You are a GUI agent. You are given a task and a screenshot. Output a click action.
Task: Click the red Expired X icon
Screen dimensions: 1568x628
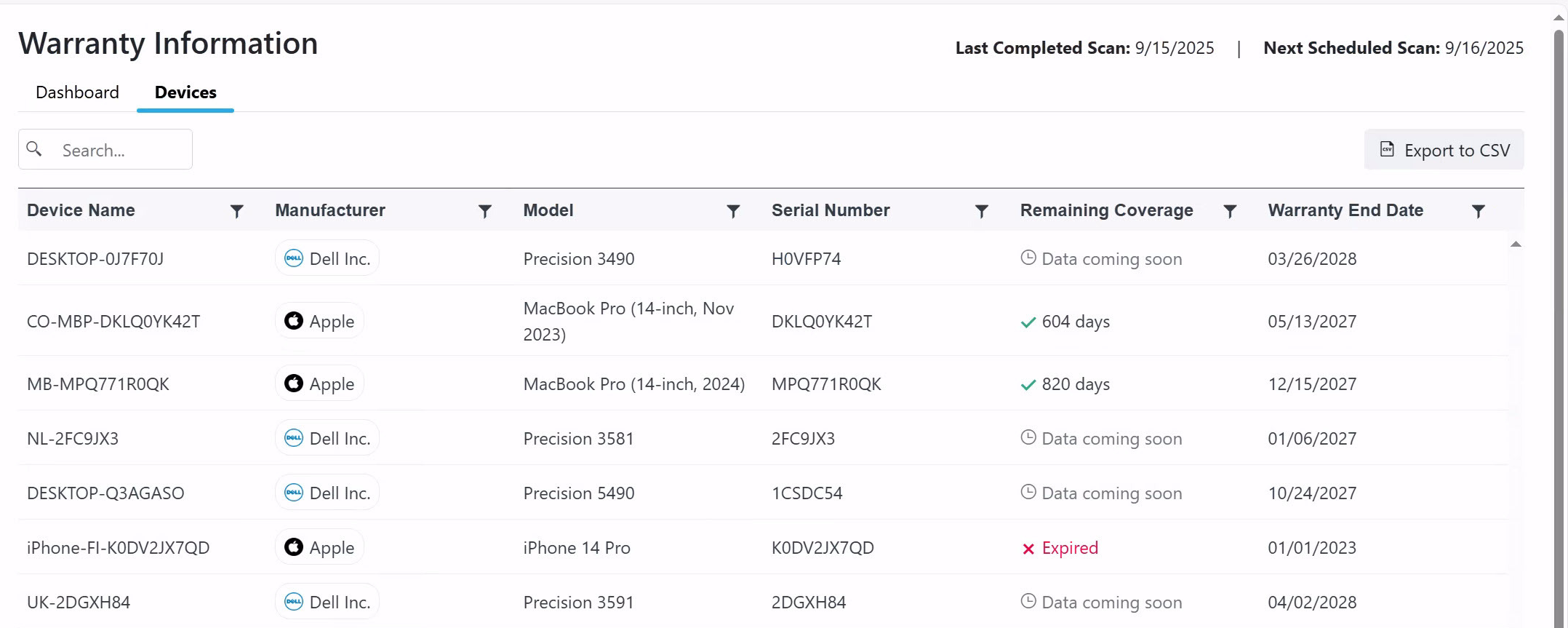(1028, 549)
